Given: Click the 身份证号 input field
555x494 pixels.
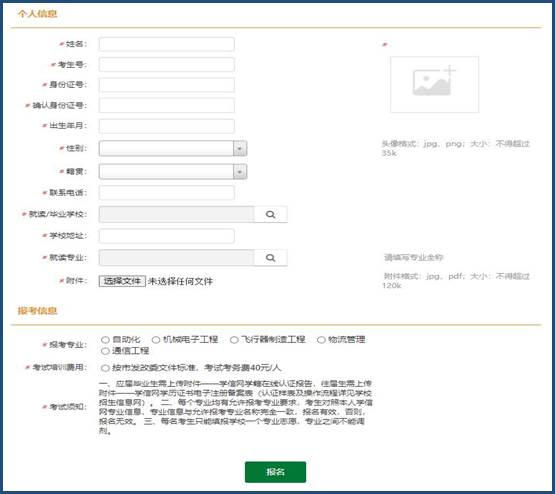Looking at the screenshot, I should pos(167,85).
